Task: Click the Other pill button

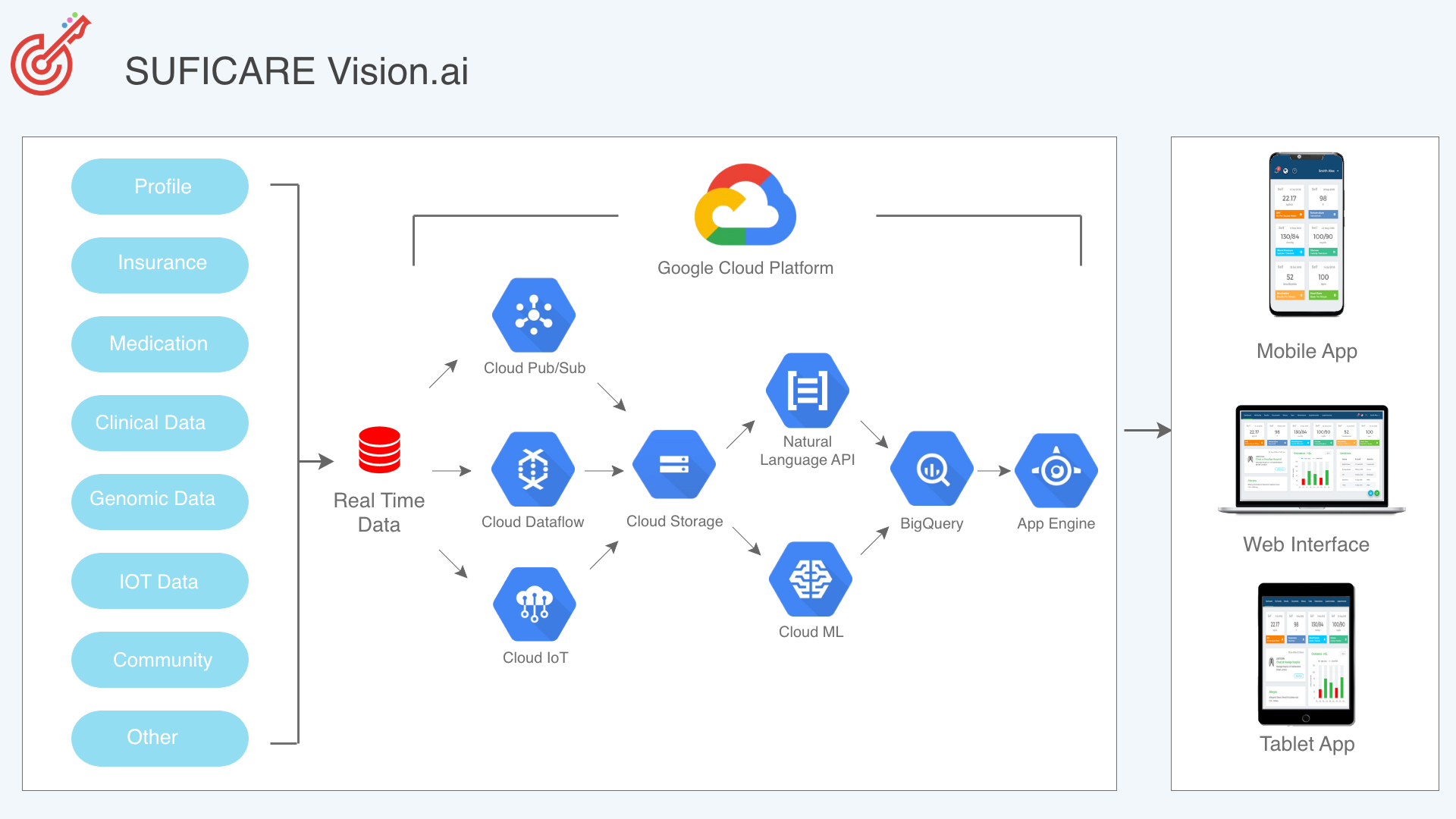Action: pyautogui.click(x=160, y=739)
